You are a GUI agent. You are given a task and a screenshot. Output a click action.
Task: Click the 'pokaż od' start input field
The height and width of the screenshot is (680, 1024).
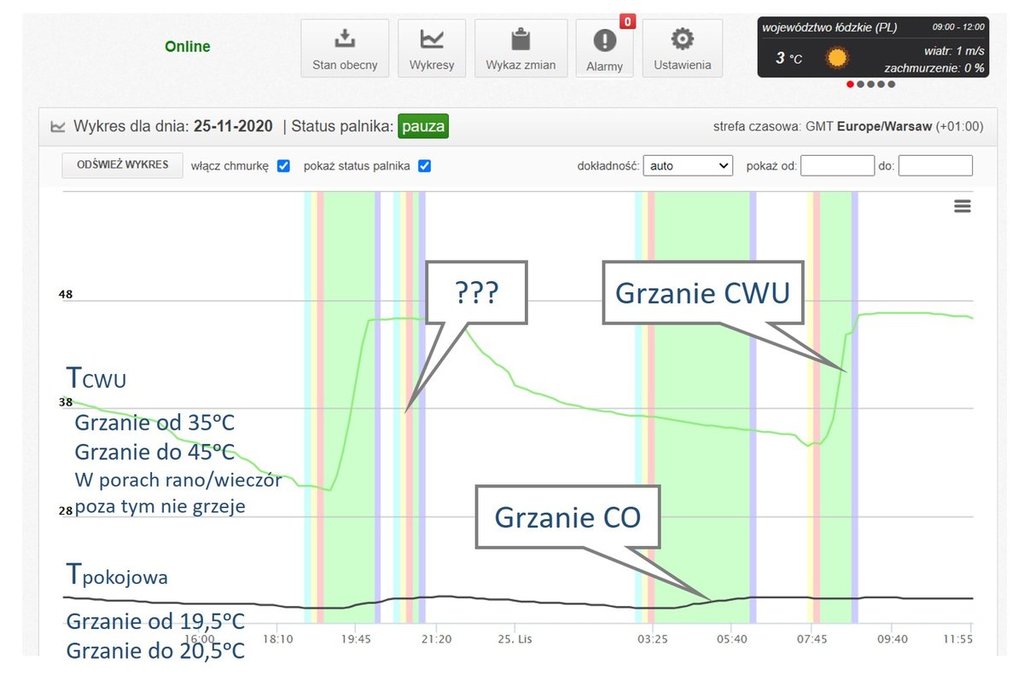pyautogui.click(x=837, y=166)
